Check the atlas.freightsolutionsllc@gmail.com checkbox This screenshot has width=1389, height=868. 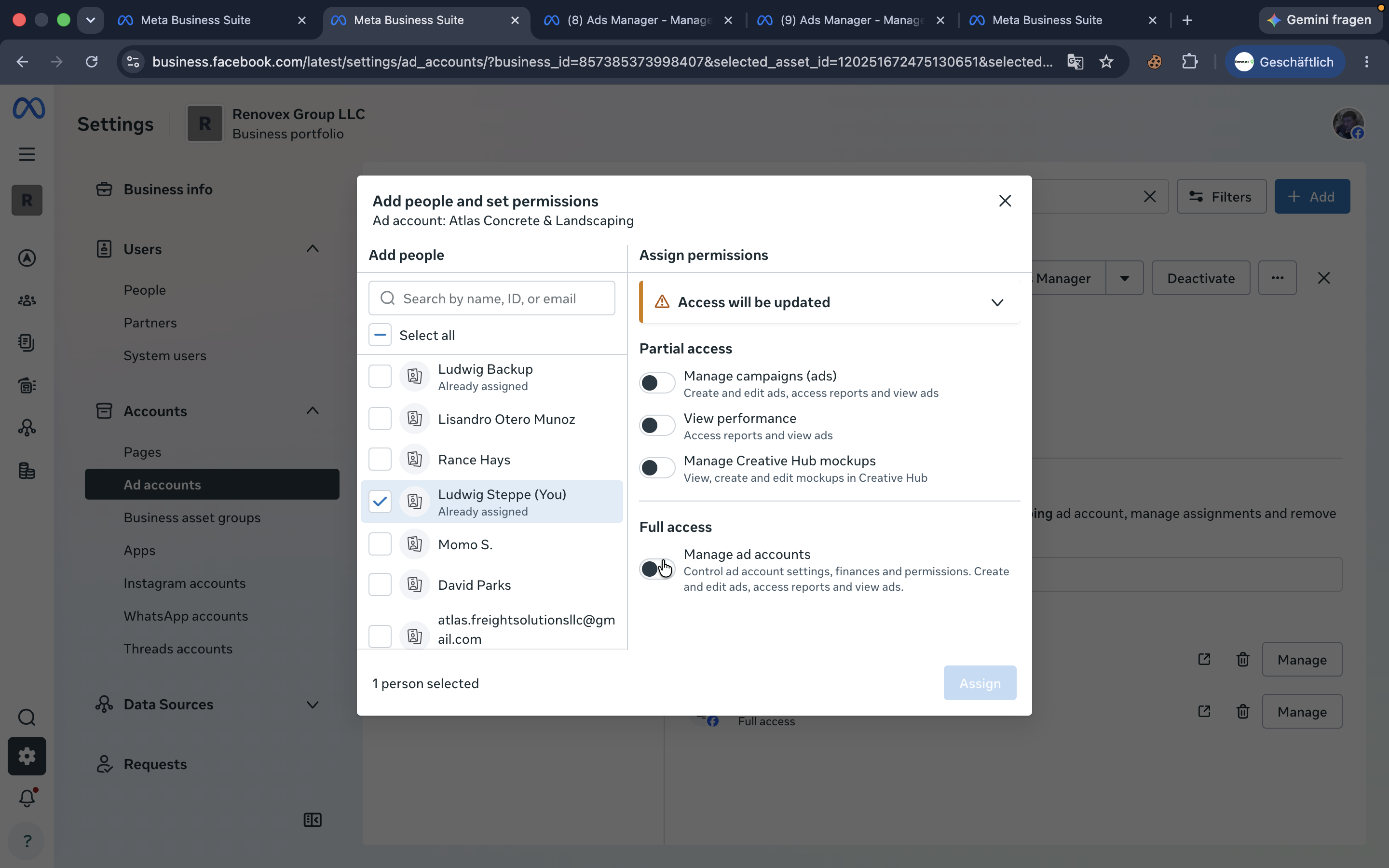[x=380, y=636]
